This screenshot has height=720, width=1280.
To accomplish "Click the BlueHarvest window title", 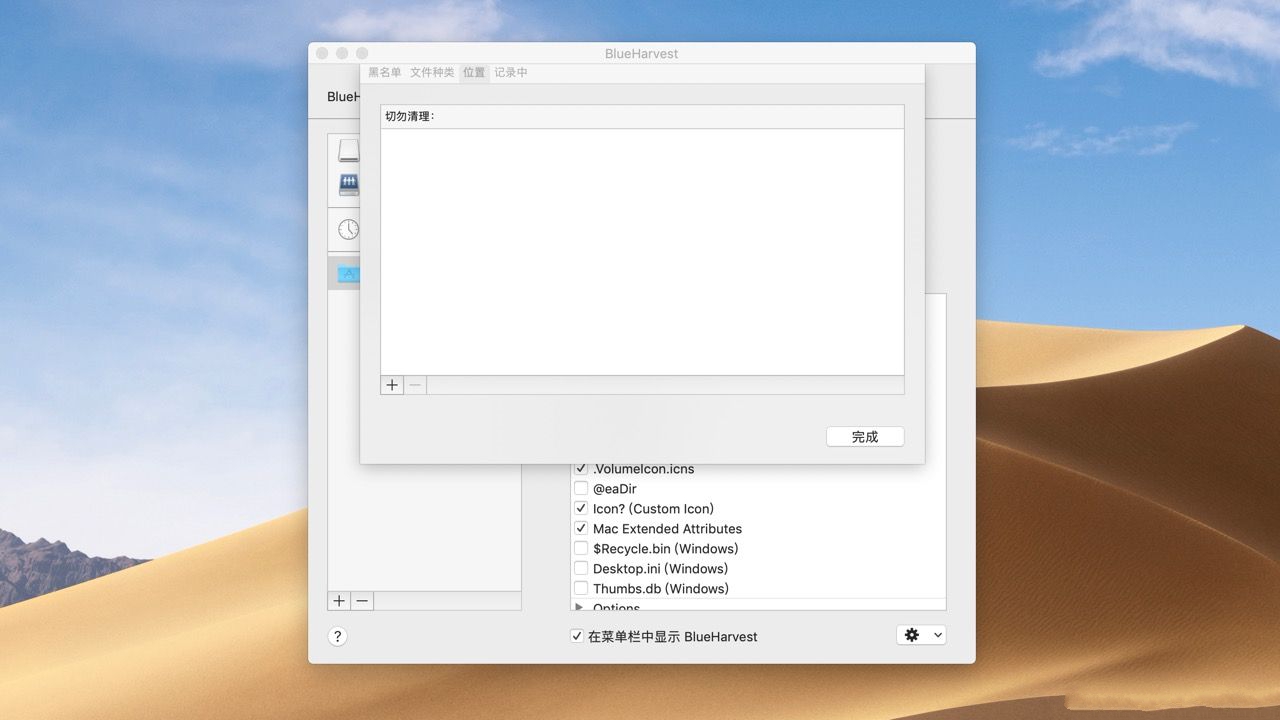I will [x=641, y=53].
